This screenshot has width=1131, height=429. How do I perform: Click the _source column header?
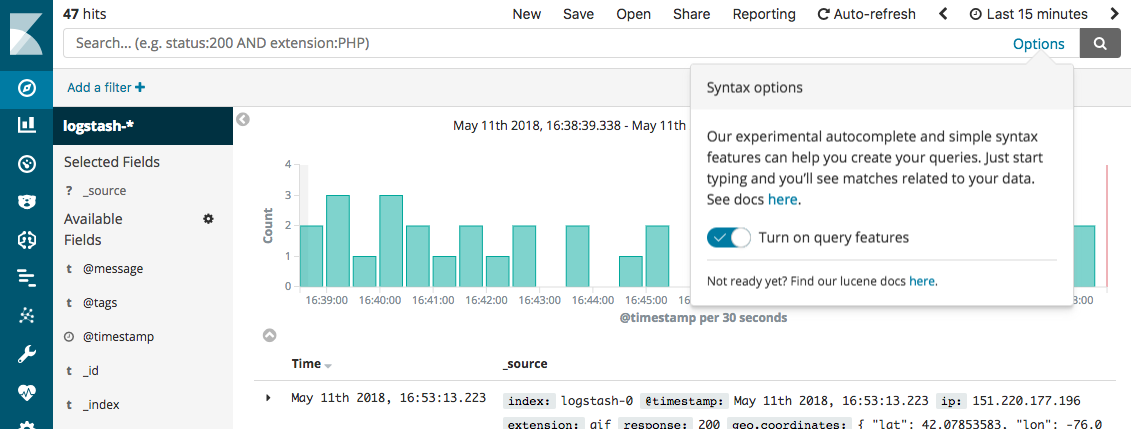(525, 364)
